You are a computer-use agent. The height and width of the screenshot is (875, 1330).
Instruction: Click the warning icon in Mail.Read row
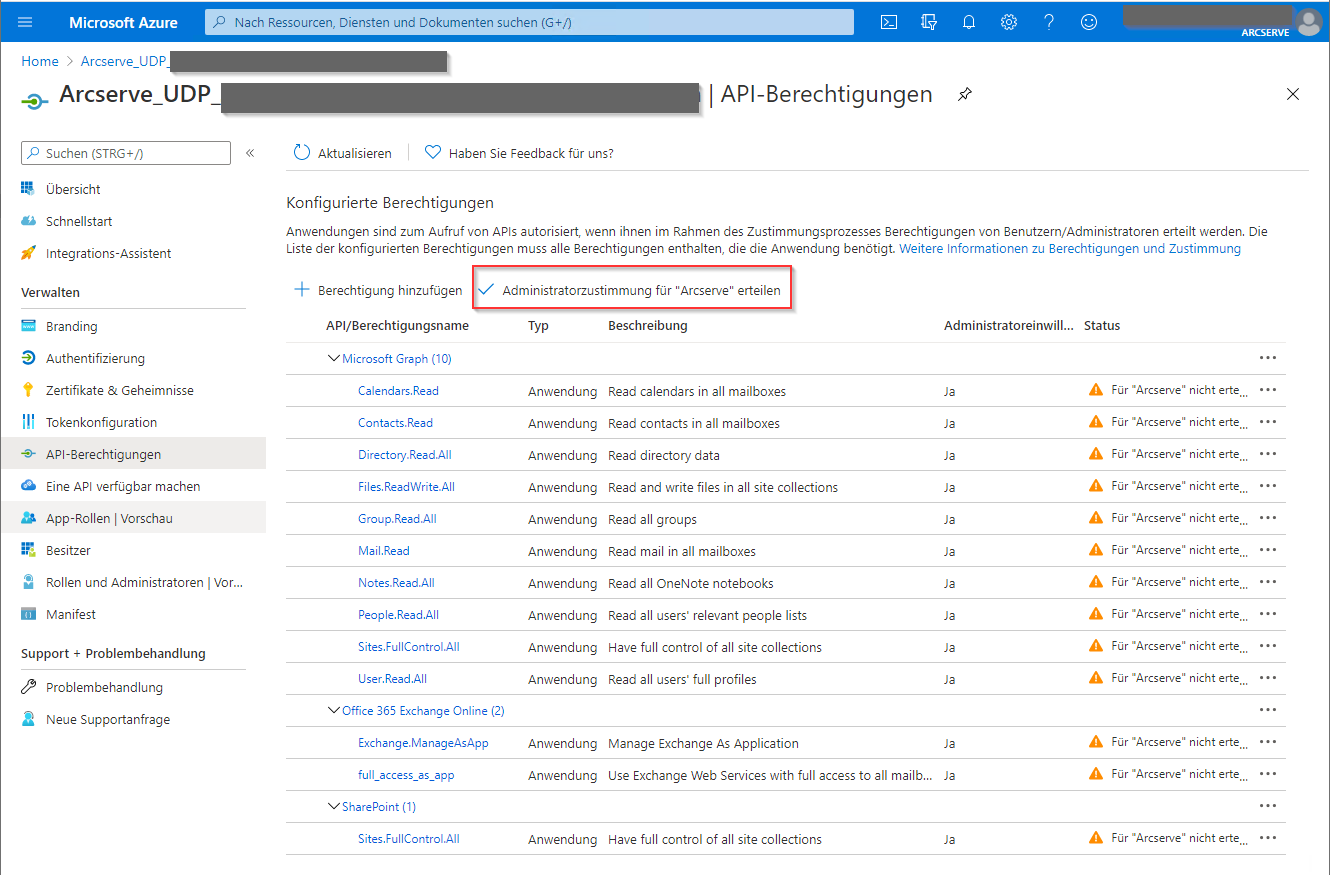1096,550
